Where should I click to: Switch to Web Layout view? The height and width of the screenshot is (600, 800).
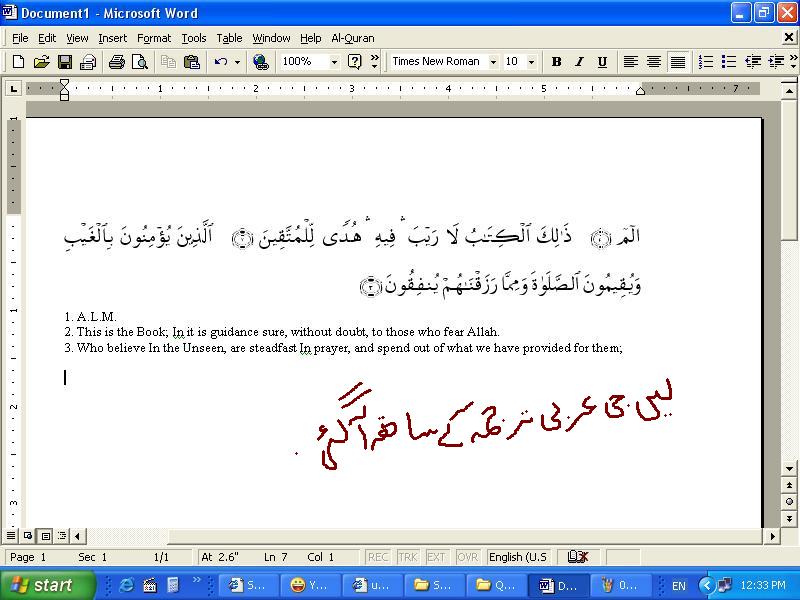(x=28, y=536)
